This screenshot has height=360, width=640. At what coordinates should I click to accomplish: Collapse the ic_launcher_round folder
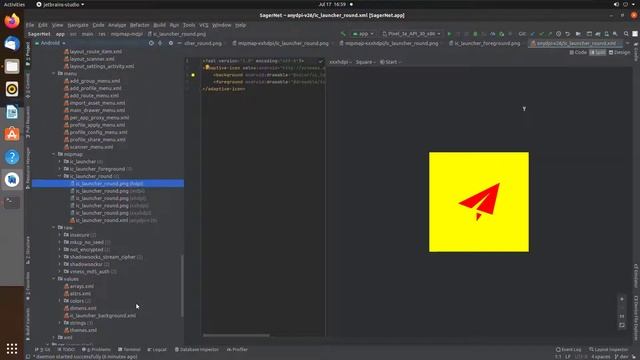pos(60,176)
